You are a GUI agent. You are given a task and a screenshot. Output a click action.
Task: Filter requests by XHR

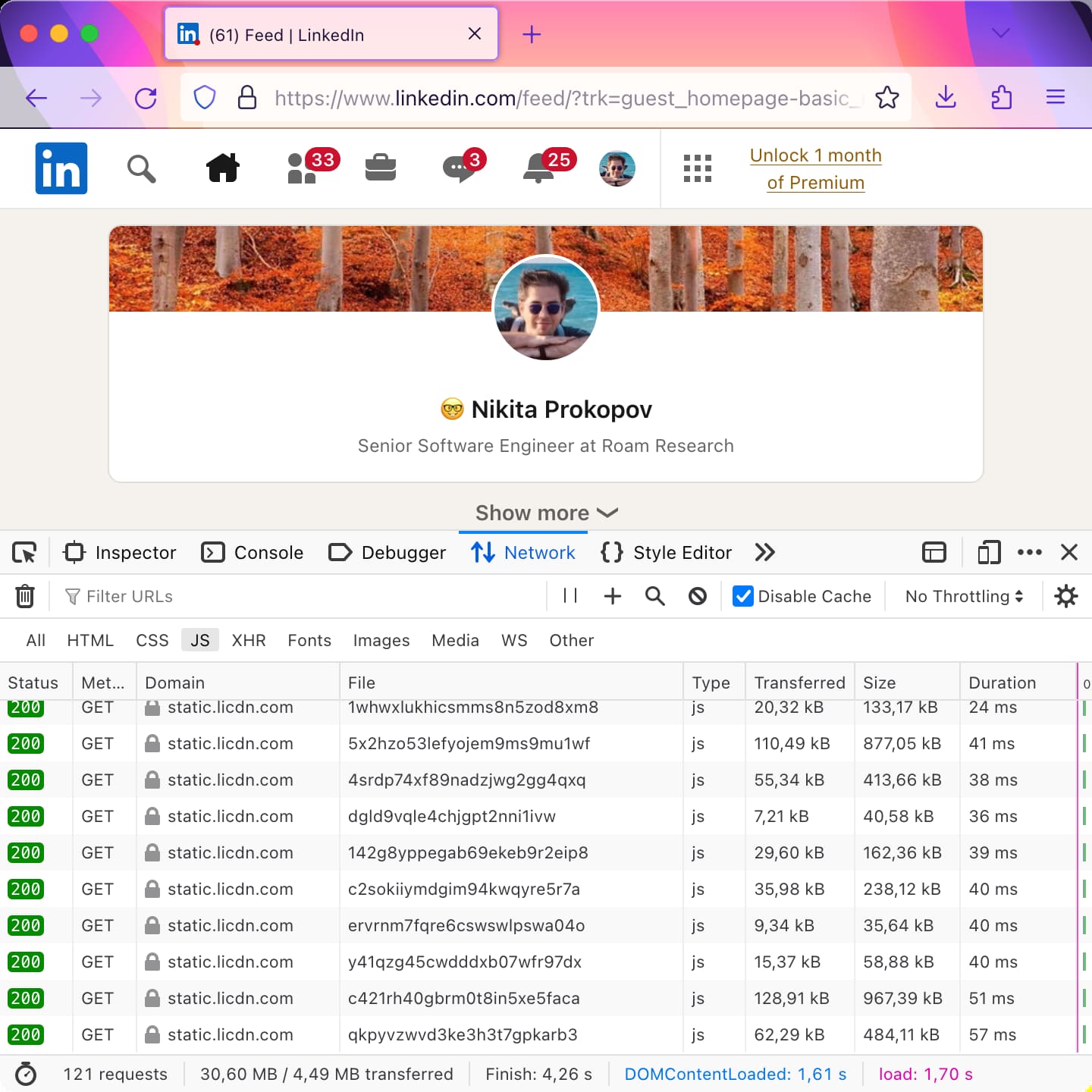click(249, 640)
